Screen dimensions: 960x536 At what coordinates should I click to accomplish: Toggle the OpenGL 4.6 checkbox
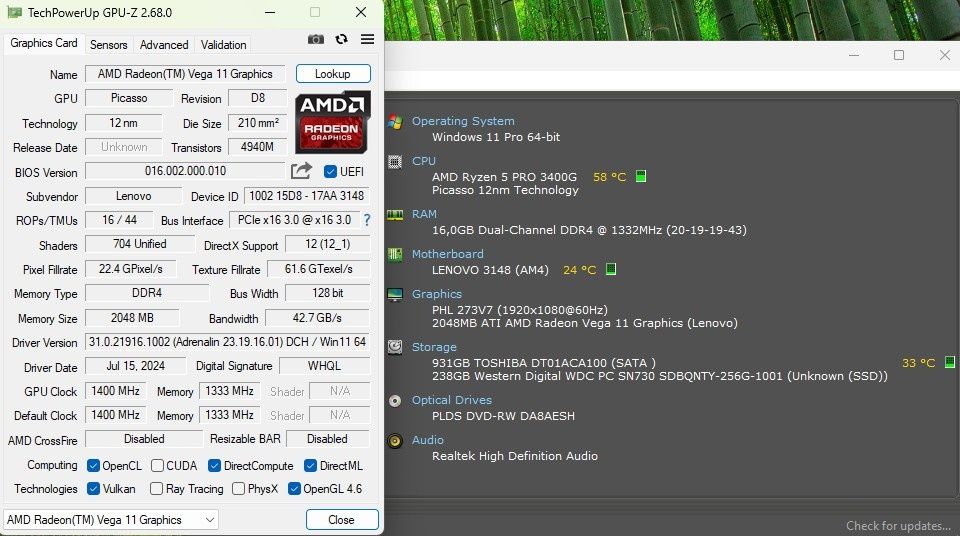point(294,488)
